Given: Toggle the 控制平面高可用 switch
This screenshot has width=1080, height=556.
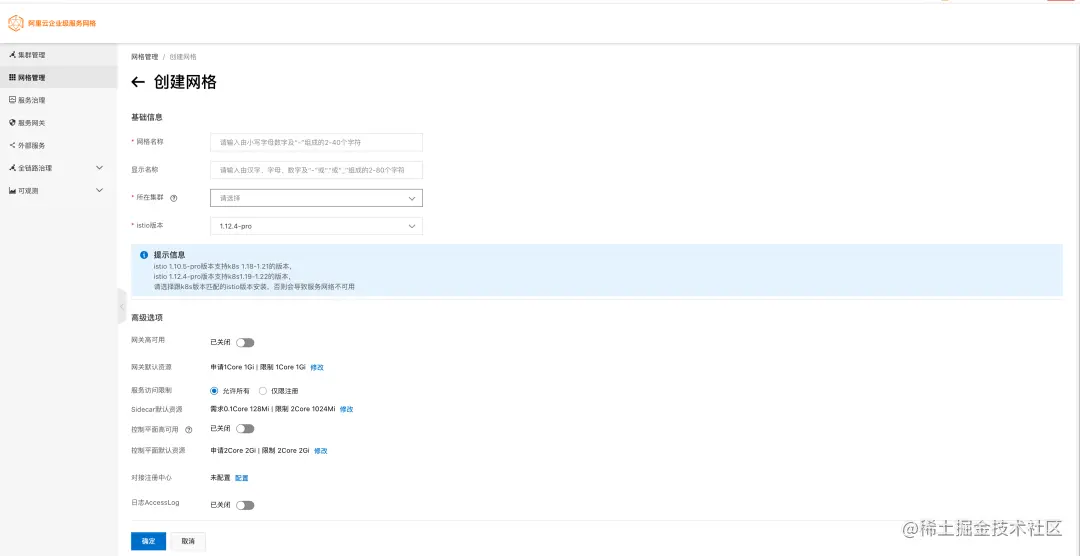Looking at the screenshot, I should (x=245, y=429).
